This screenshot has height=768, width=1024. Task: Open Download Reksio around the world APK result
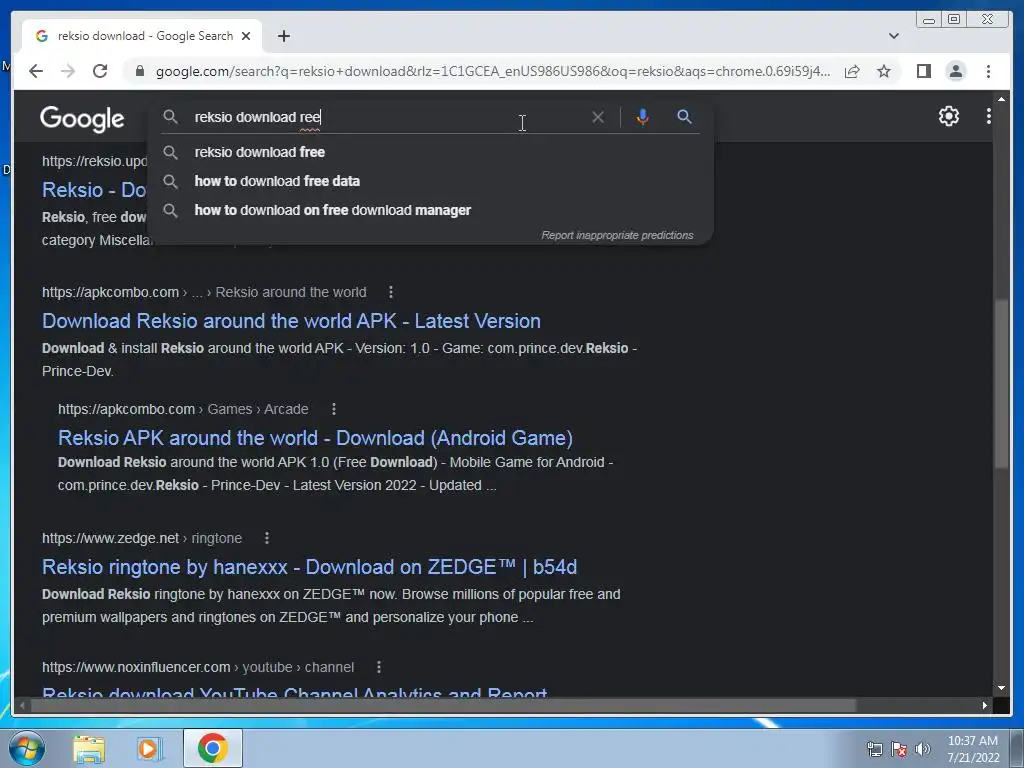pos(291,321)
